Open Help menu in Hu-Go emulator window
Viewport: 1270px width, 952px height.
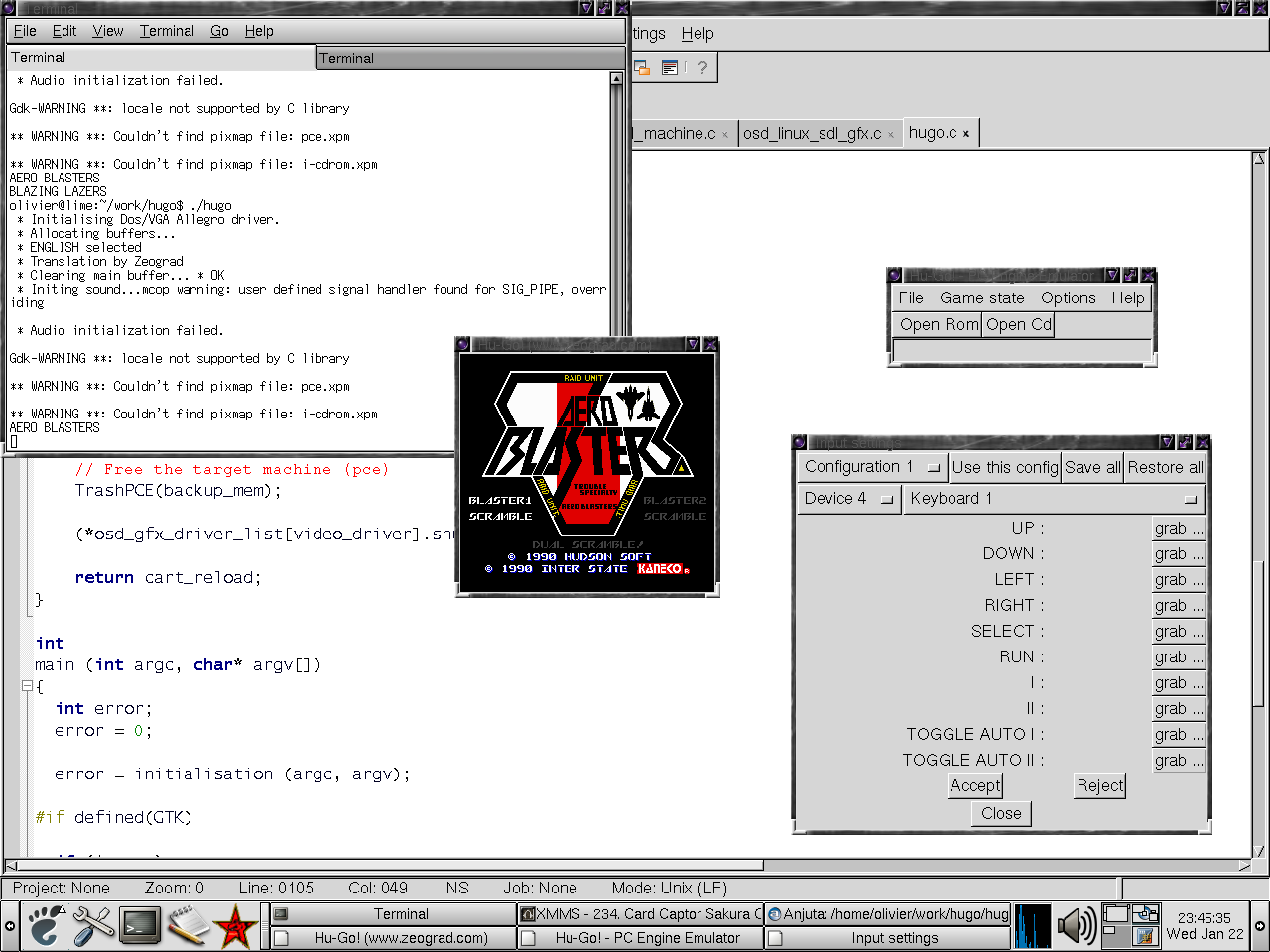point(1128,297)
